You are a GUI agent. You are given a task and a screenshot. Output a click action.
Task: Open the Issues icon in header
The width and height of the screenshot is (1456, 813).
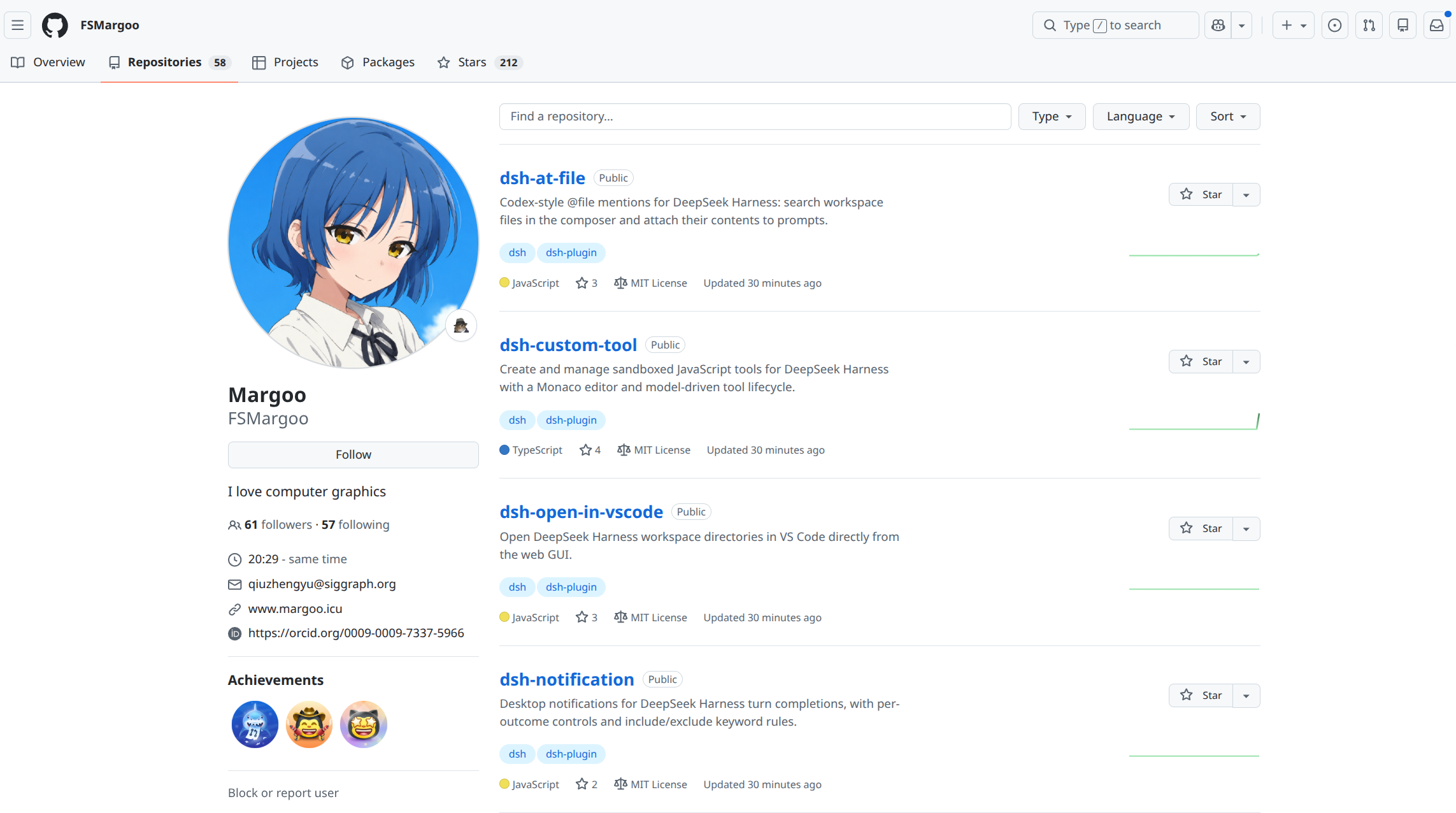[1335, 25]
